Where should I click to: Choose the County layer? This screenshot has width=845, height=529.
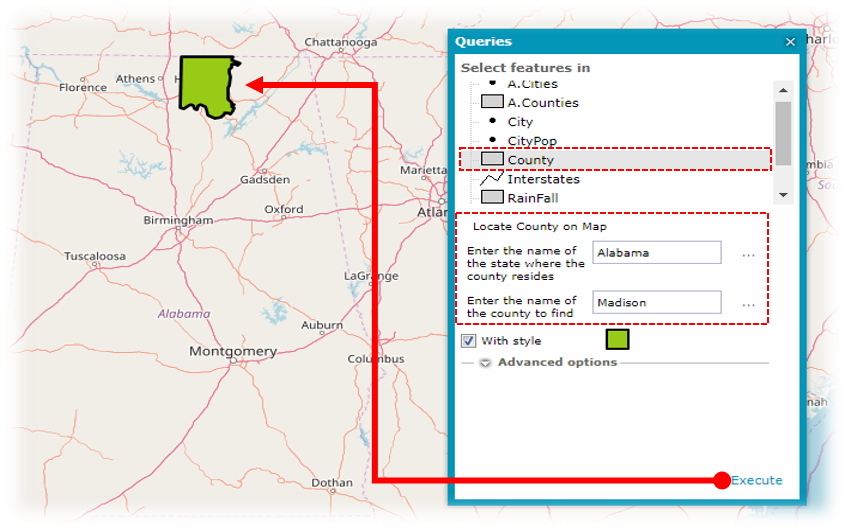point(530,160)
